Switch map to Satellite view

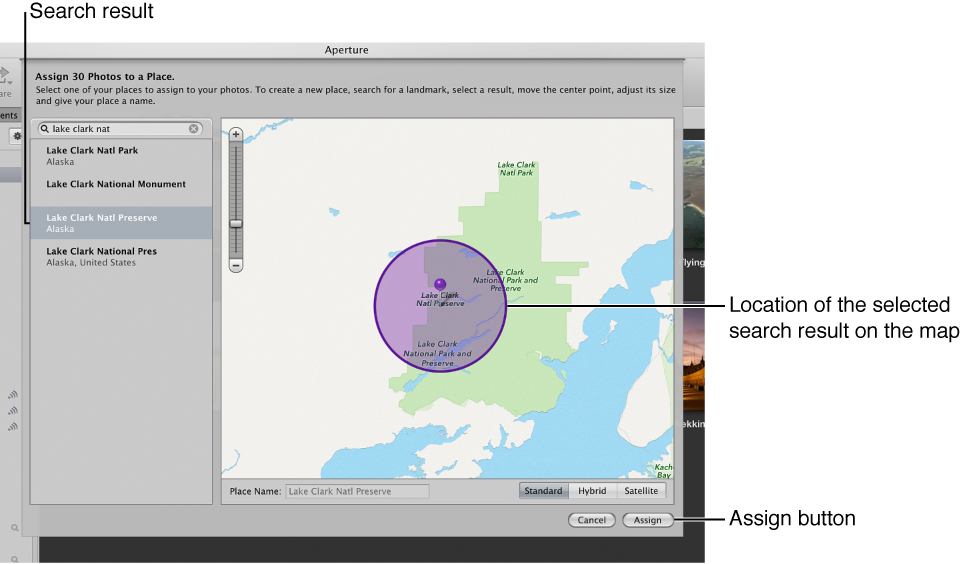(641, 491)
